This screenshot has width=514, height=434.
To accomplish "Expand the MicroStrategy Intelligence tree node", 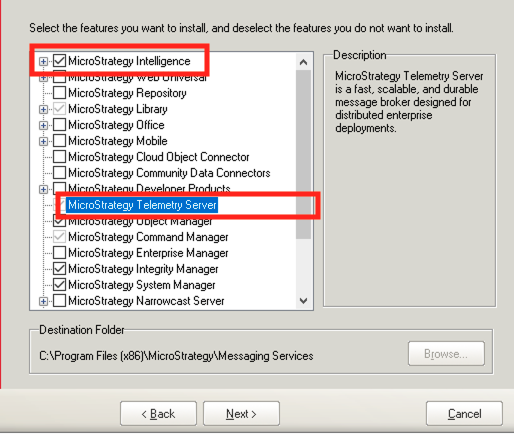I will point(43,61).
